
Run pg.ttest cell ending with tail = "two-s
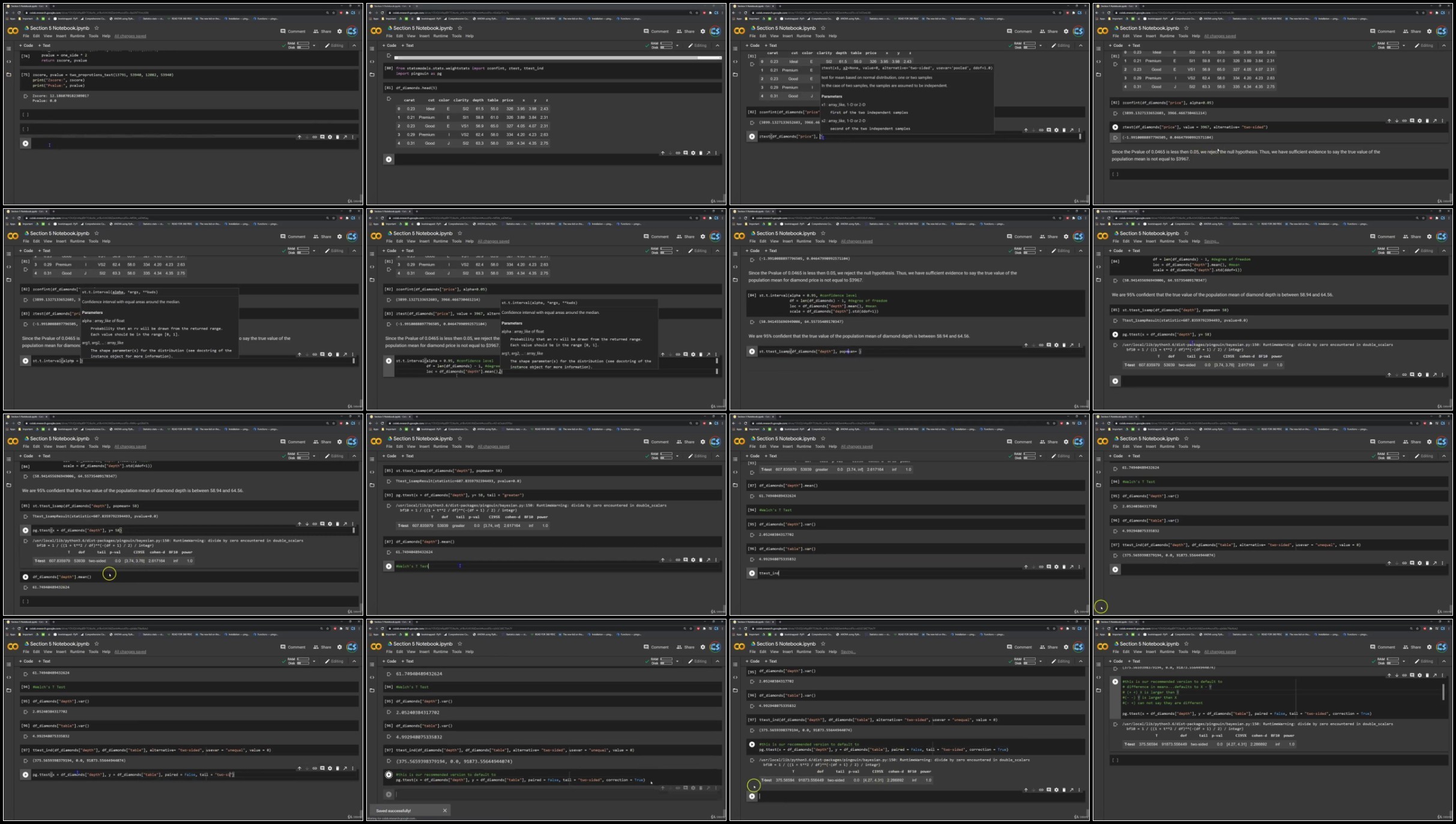25,775
